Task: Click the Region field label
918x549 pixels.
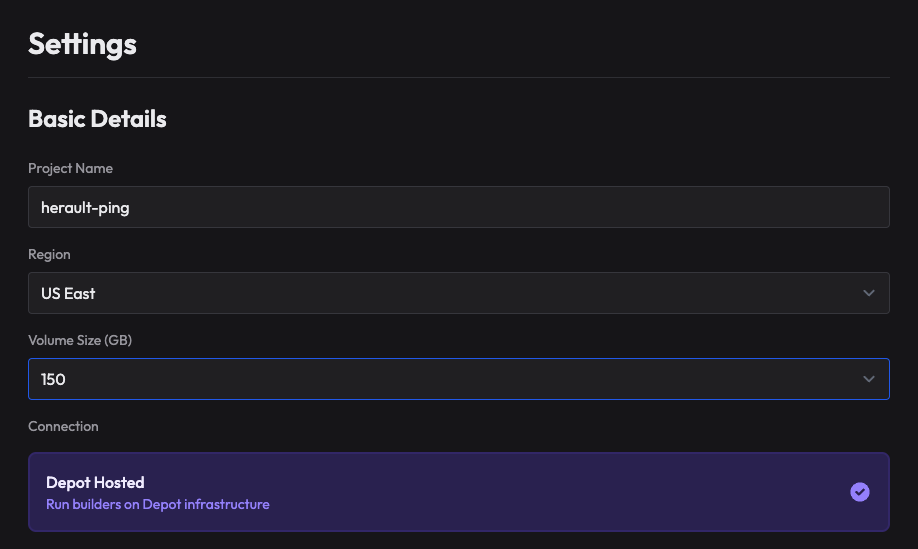Action: pos(49,254)
